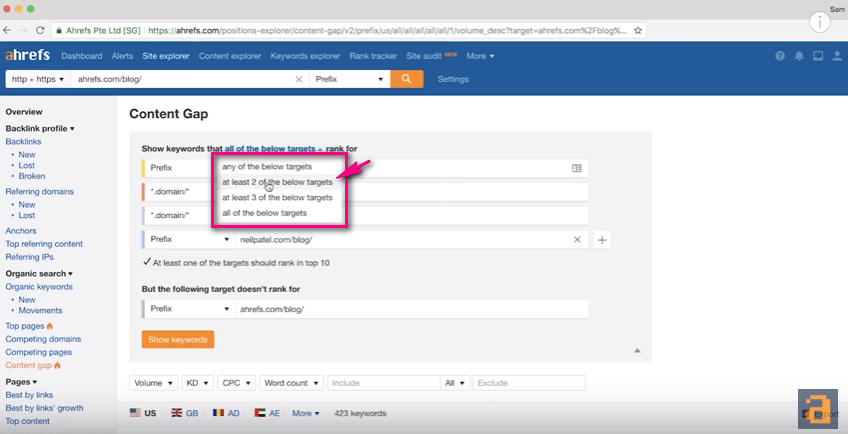Reload the page in browser
The image size is (848, 434).
tap(39, 30)
